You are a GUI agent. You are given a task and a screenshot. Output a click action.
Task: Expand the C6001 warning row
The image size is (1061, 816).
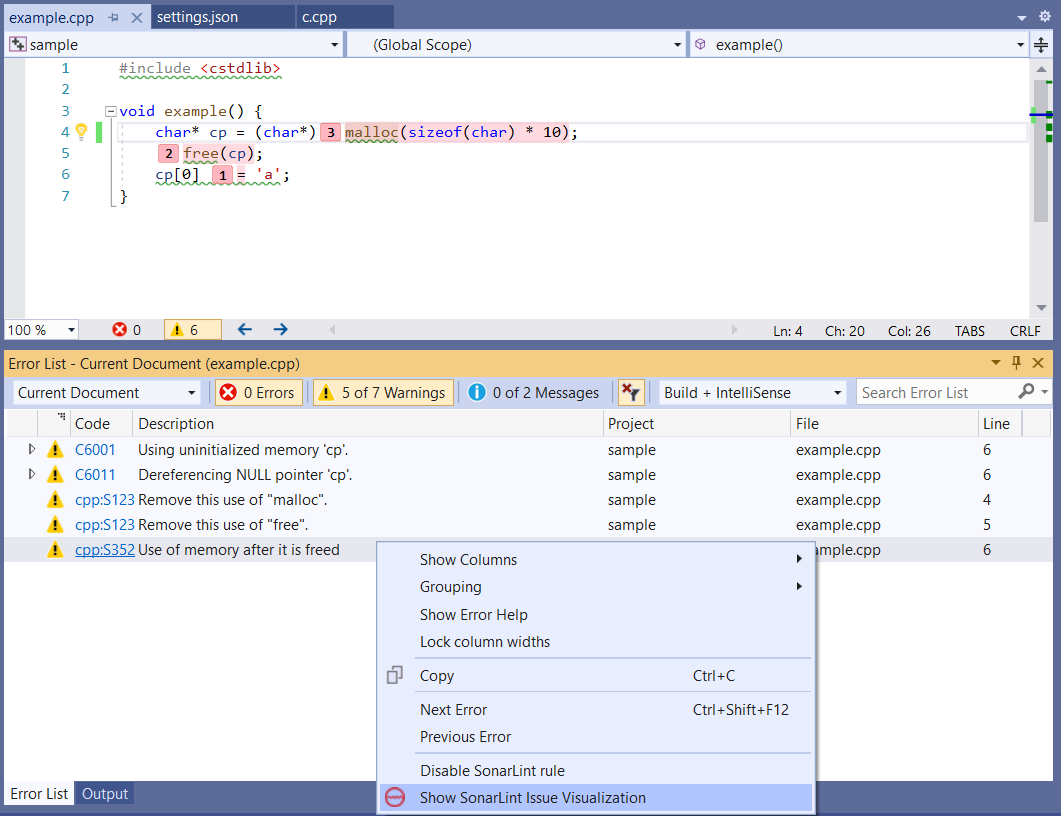[31, 449]
